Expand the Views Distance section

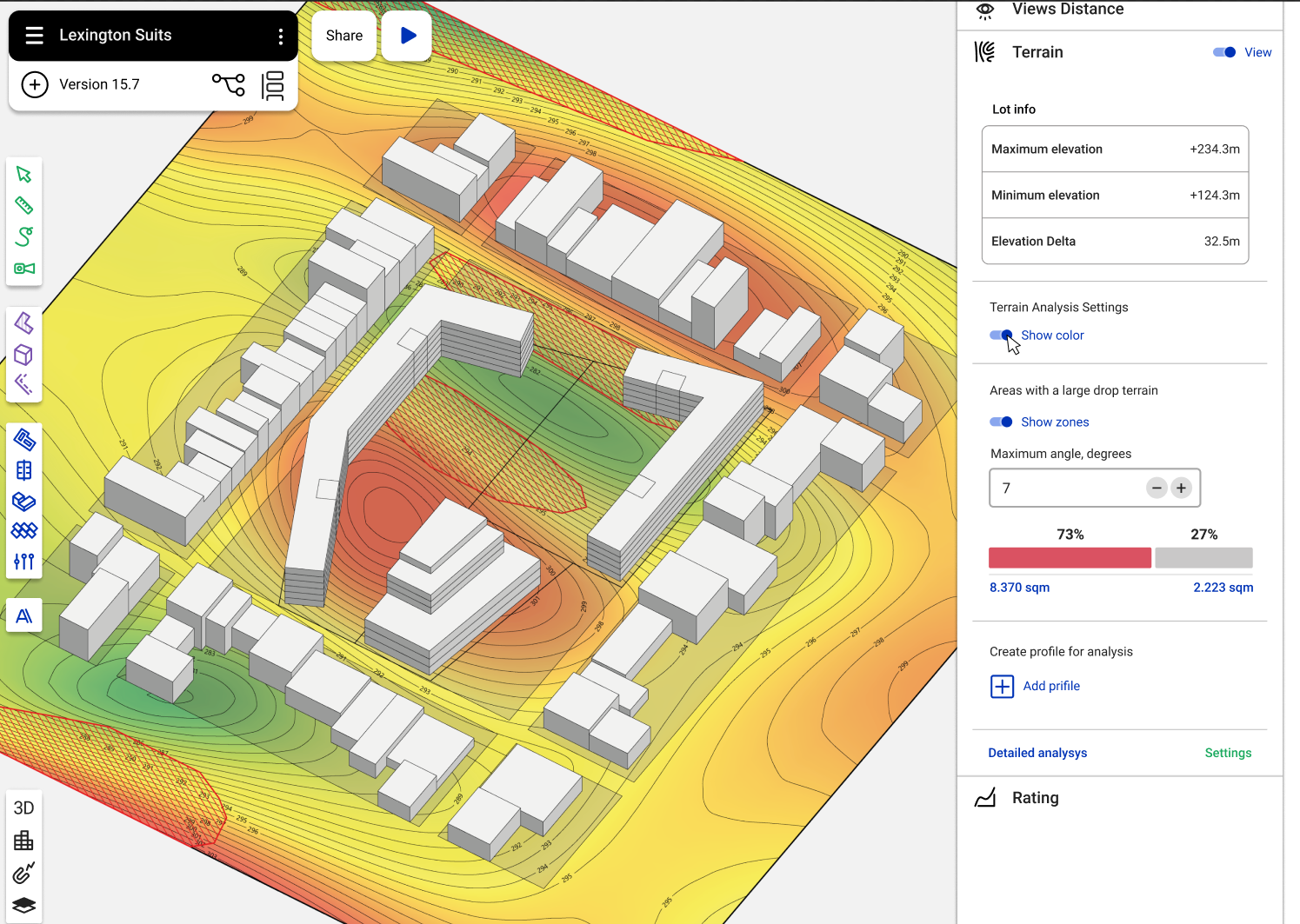click(1067, 10)
